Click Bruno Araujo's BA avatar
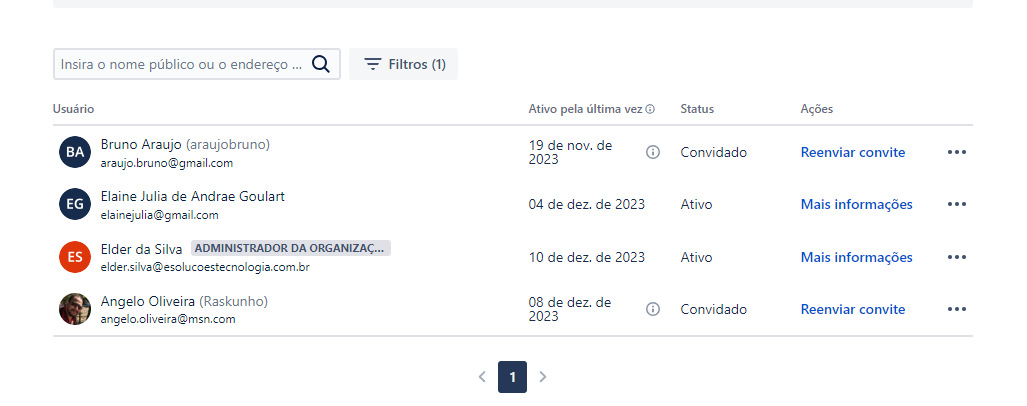This screenshot has height=406, width=1027. pyautogui.click(x=75, y=152)
